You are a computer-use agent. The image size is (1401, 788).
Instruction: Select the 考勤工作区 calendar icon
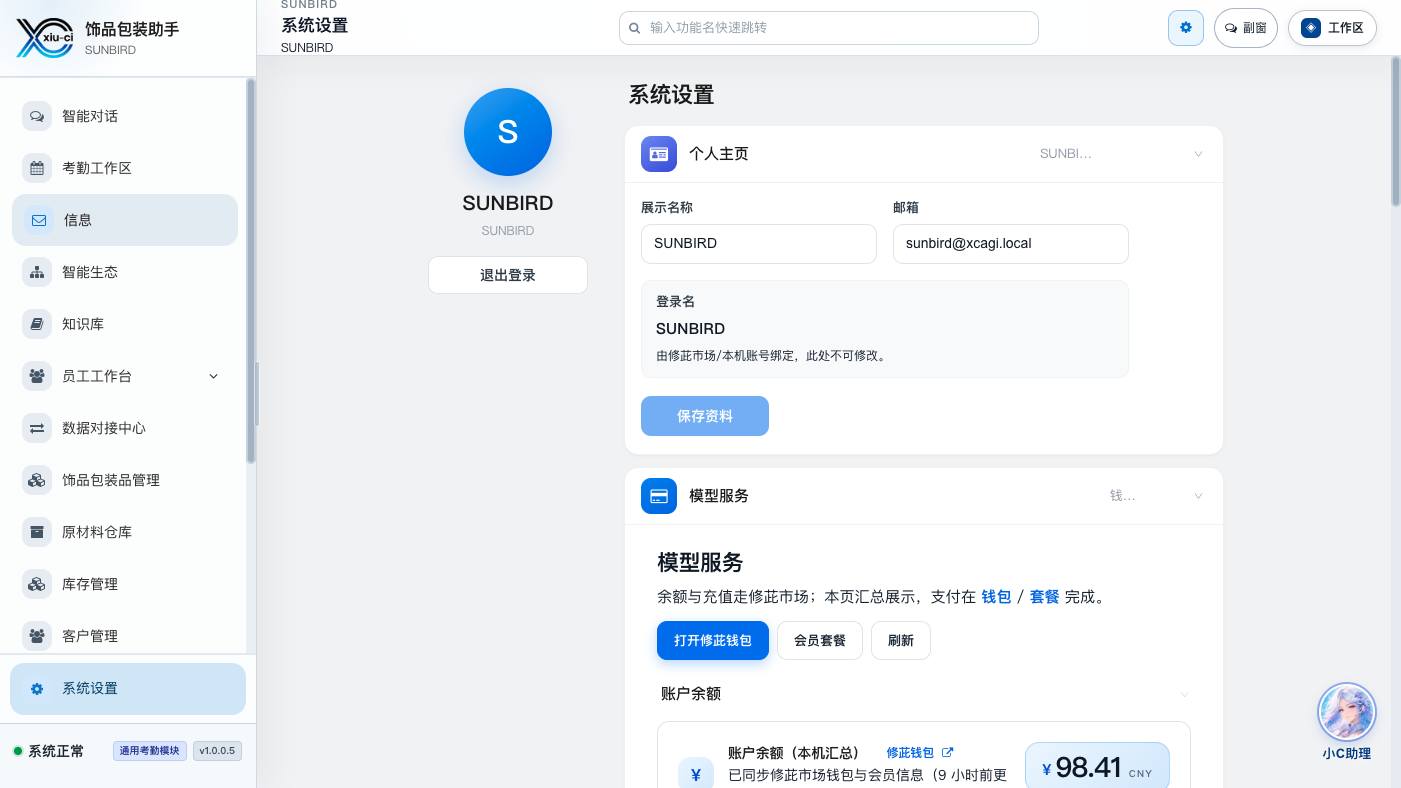37,168
